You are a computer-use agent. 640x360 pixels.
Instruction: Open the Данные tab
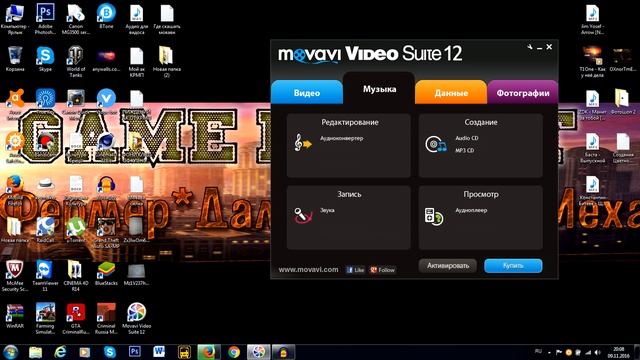[451, 93]
